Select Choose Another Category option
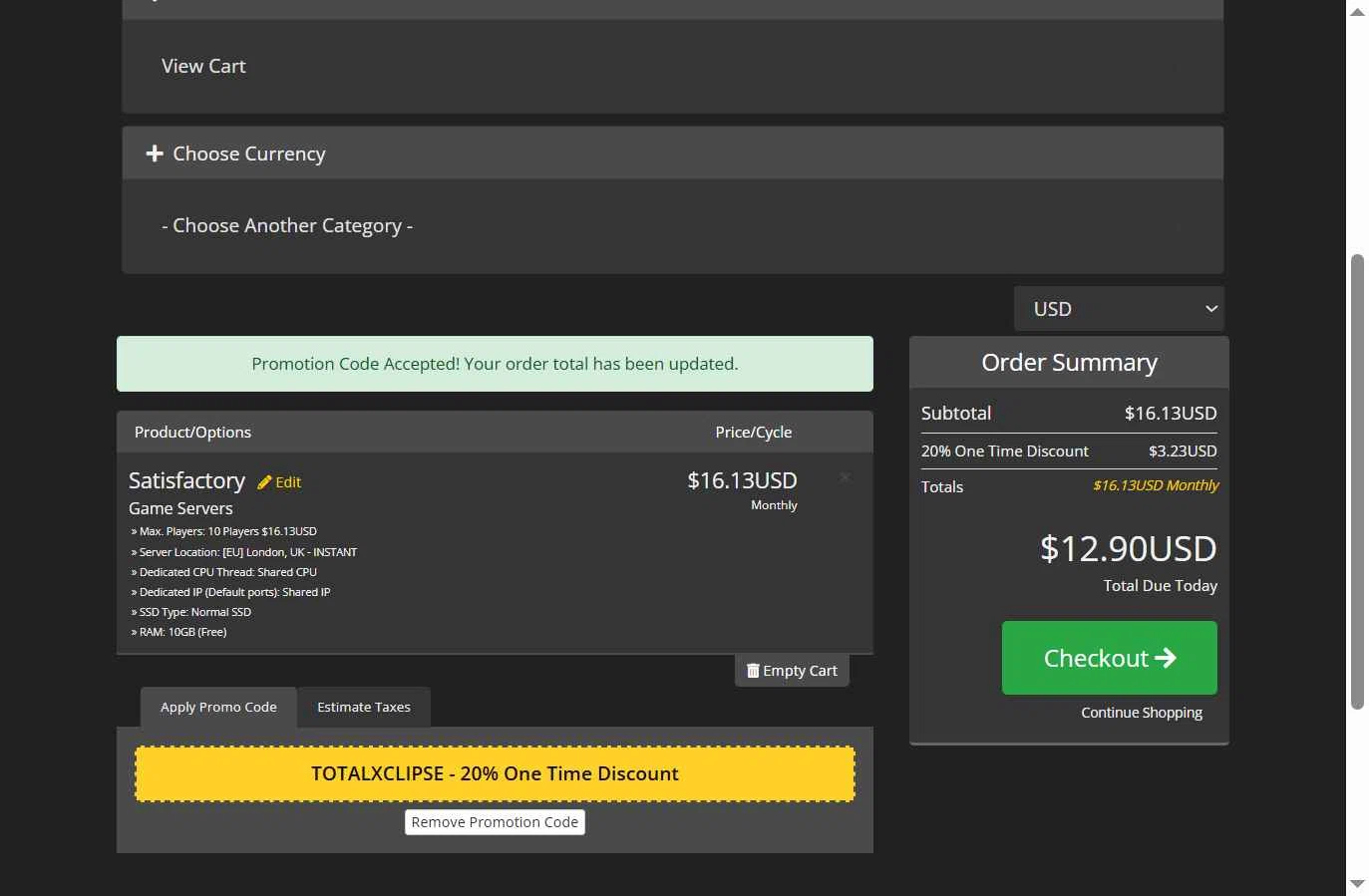 point(287,226)
